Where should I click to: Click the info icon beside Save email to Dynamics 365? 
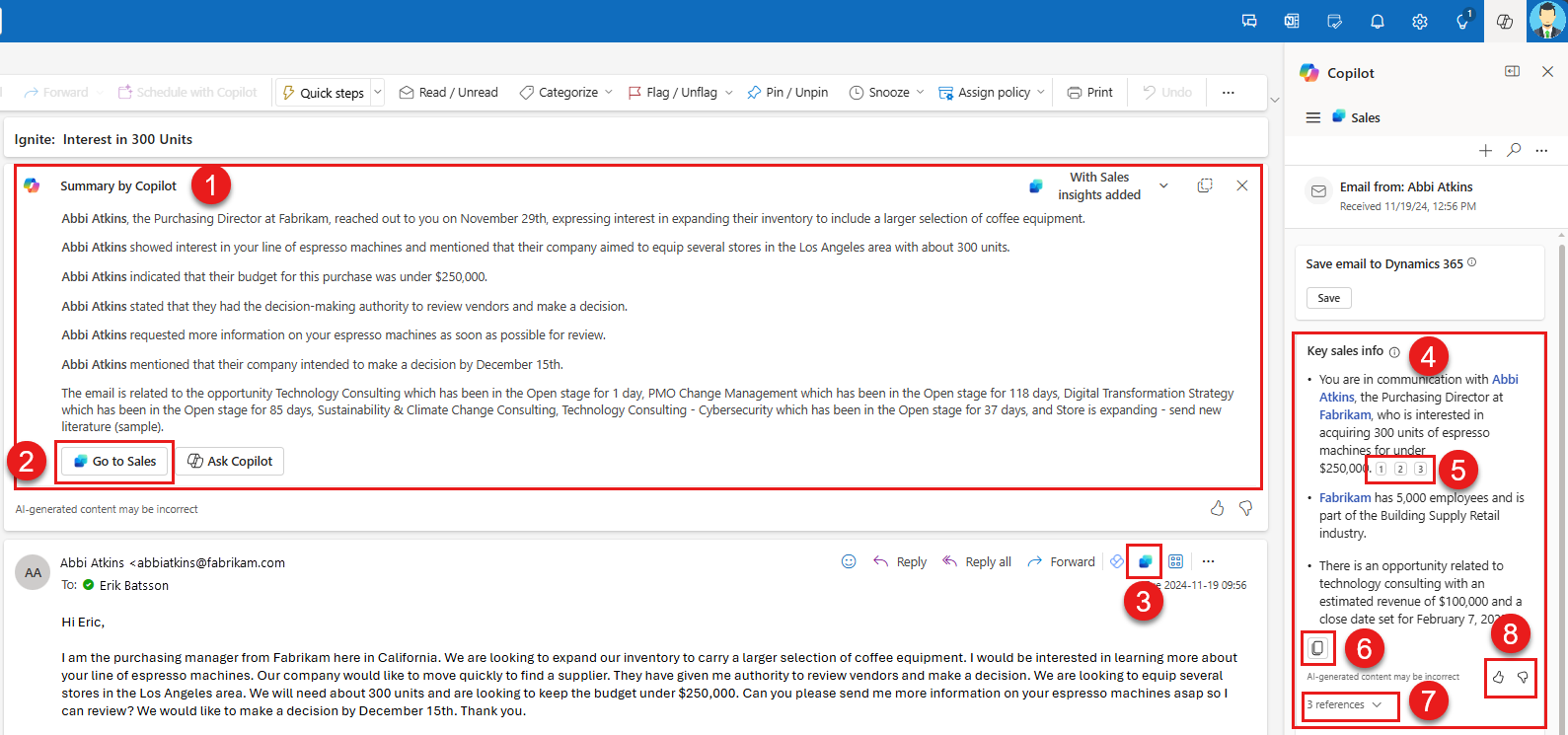(1472, 262)
